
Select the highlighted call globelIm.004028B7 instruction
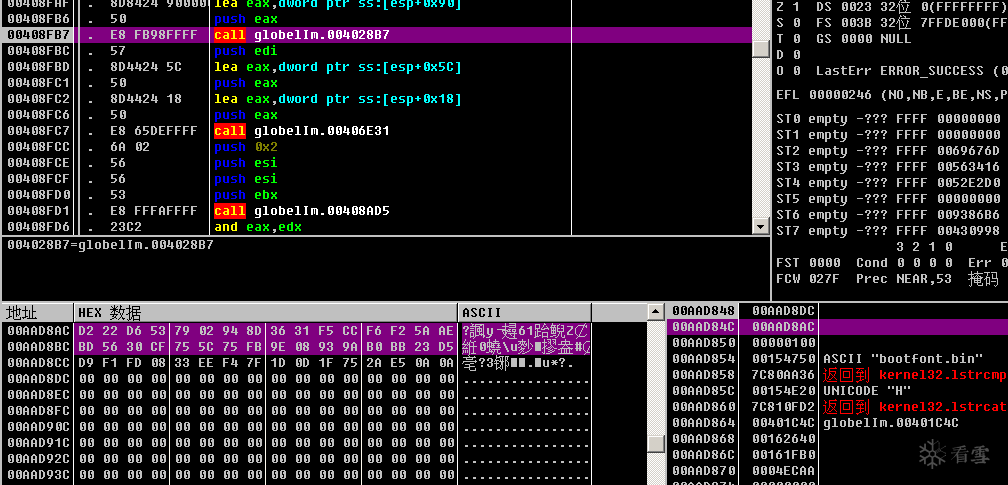click(302, 35)
